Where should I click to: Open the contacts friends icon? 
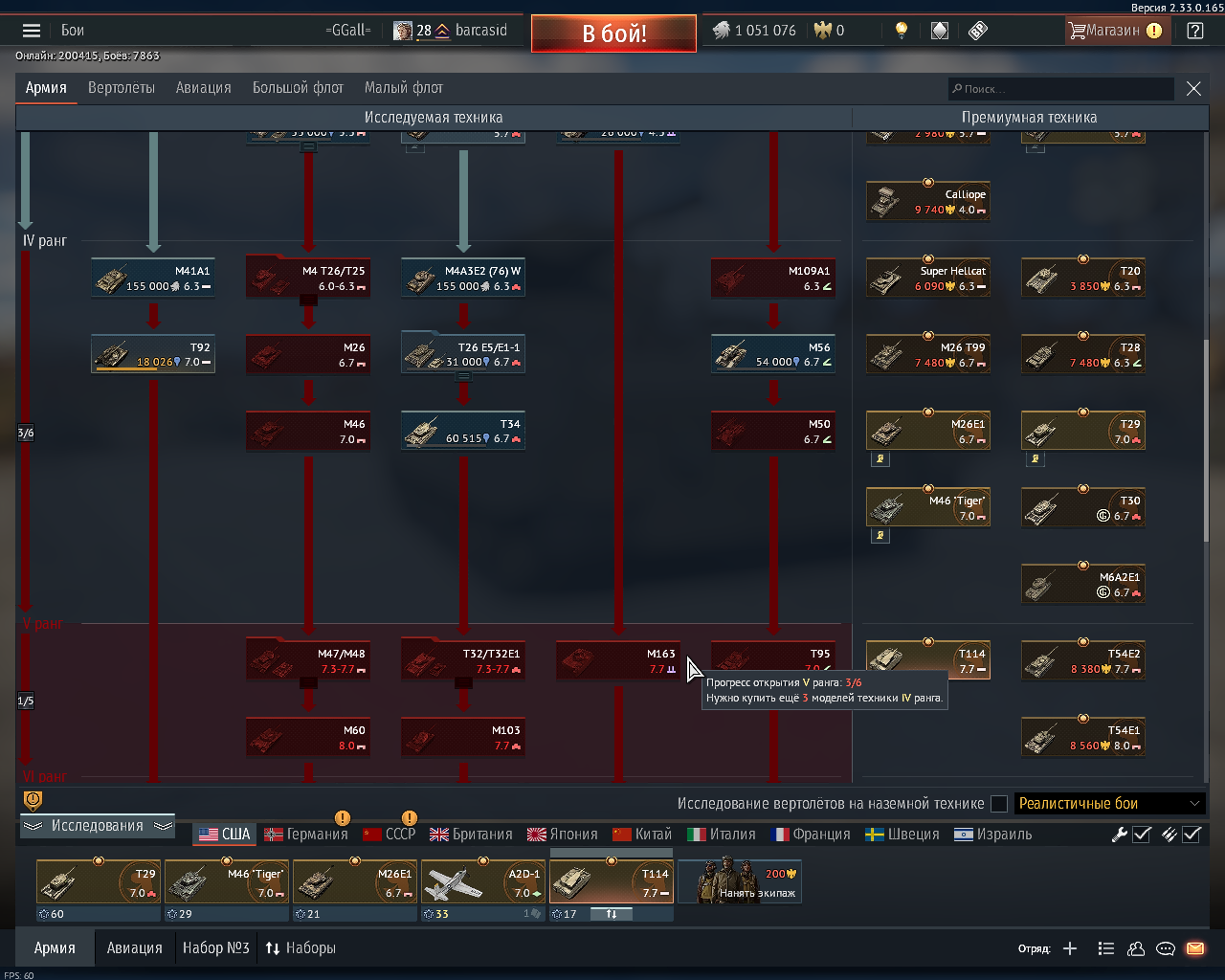point(1136,948)
